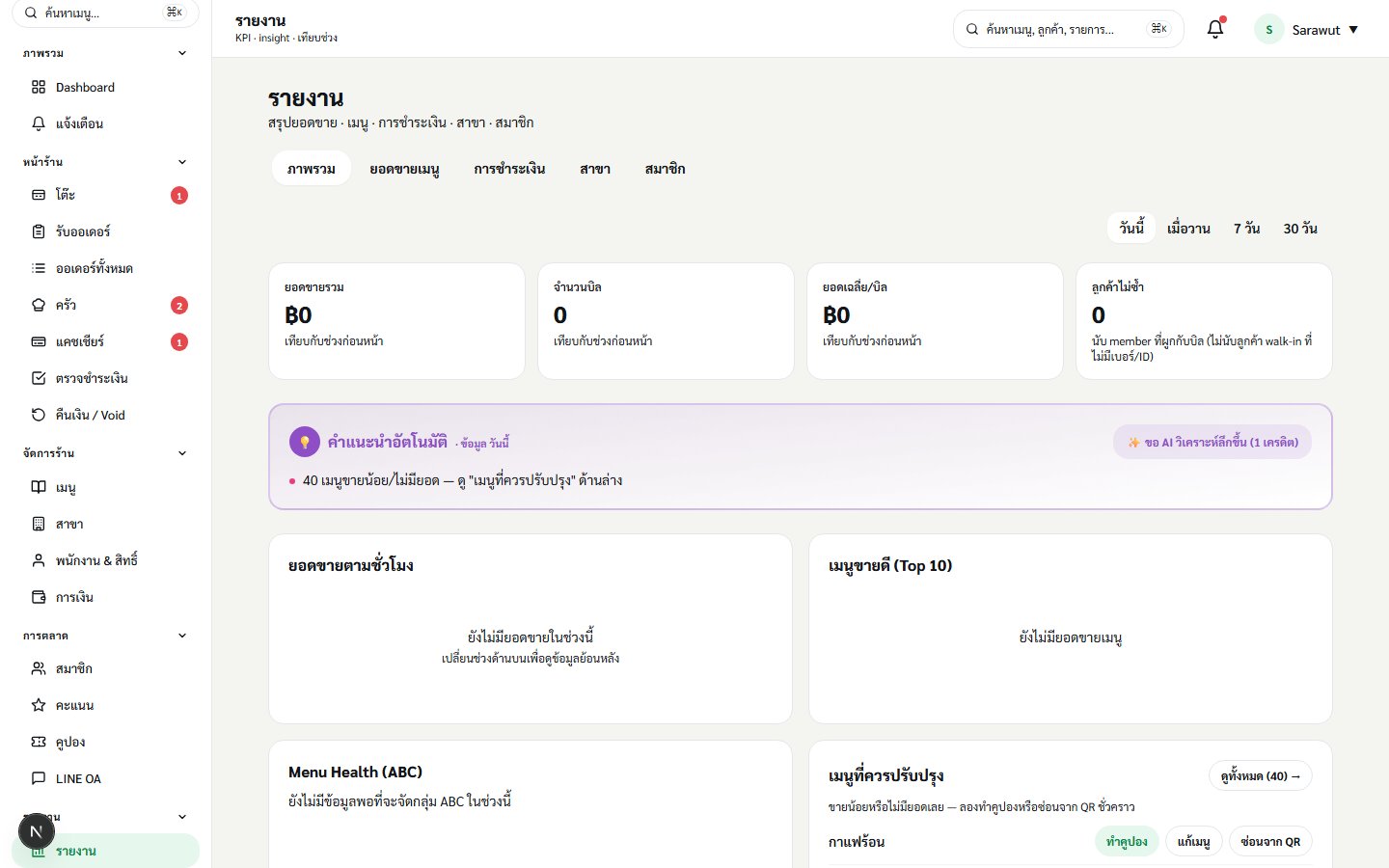Collapse the การตลาด sidebar section
1389x868 pixels.
point(182,636)
